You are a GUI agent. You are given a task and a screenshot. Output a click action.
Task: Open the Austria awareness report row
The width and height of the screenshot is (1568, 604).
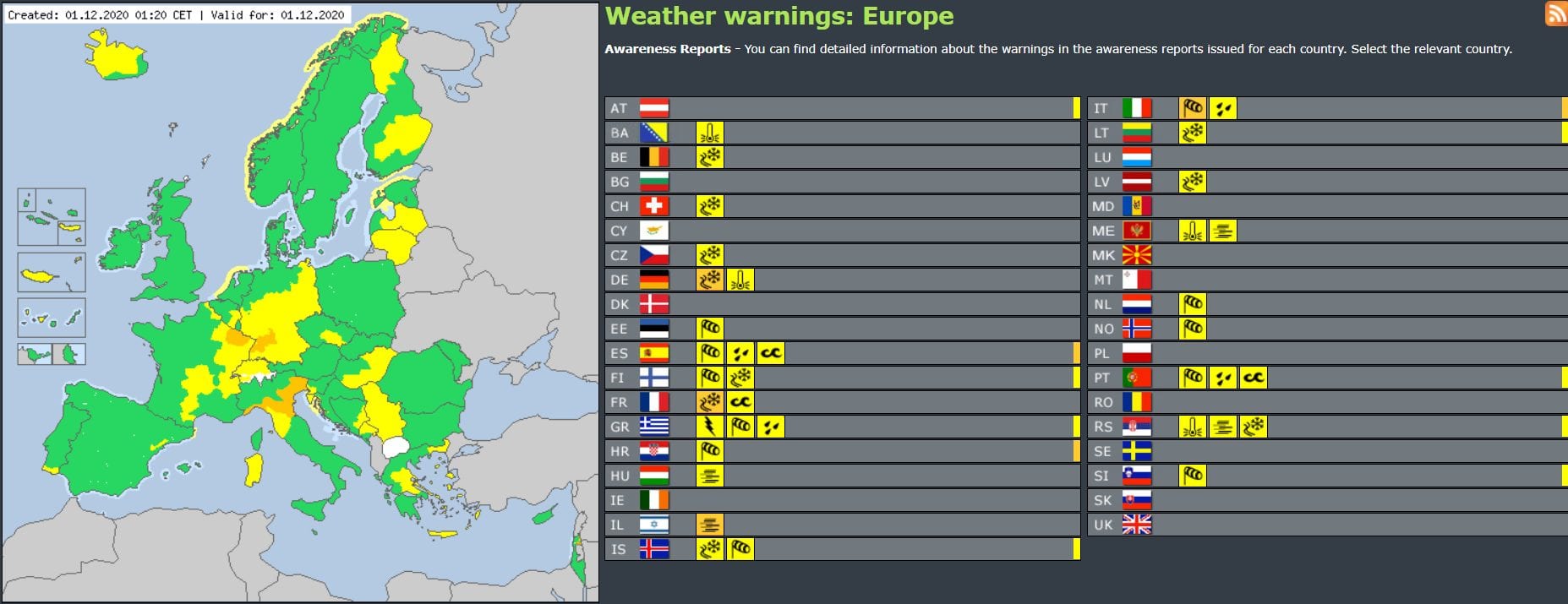843,108
